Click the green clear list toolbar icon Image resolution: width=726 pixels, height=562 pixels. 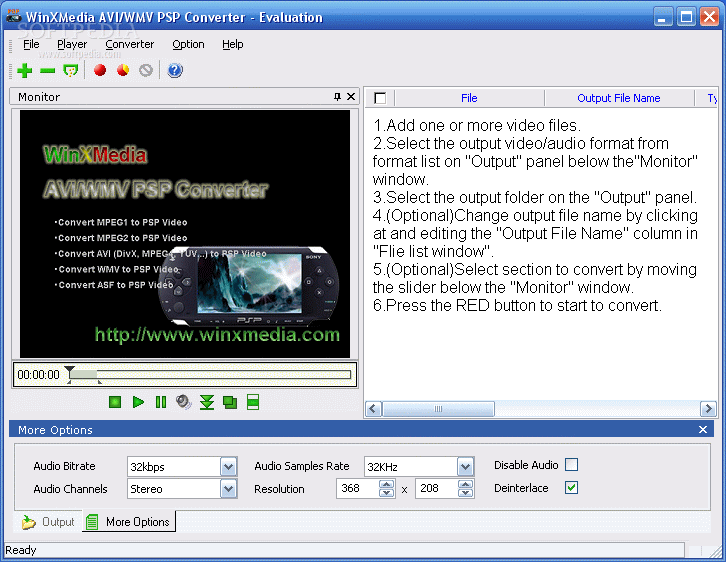71,70
